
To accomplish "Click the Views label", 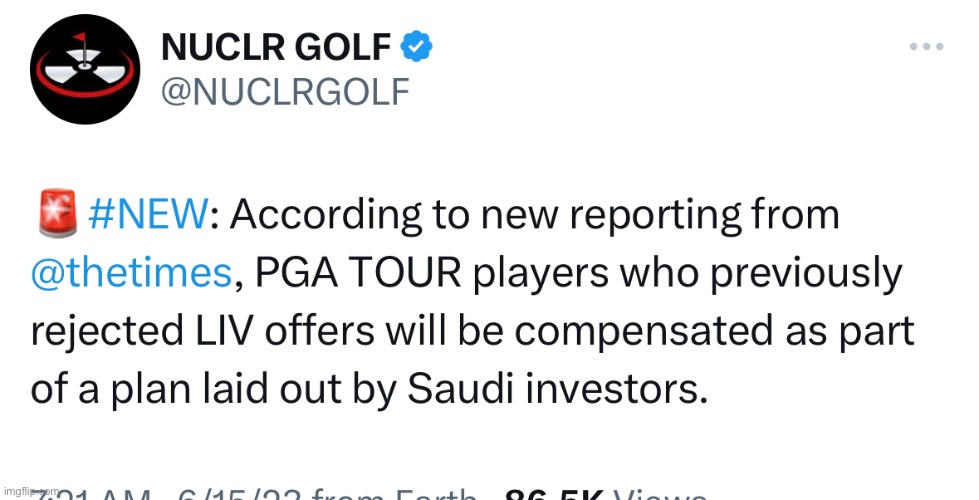I will pos(658,495).
